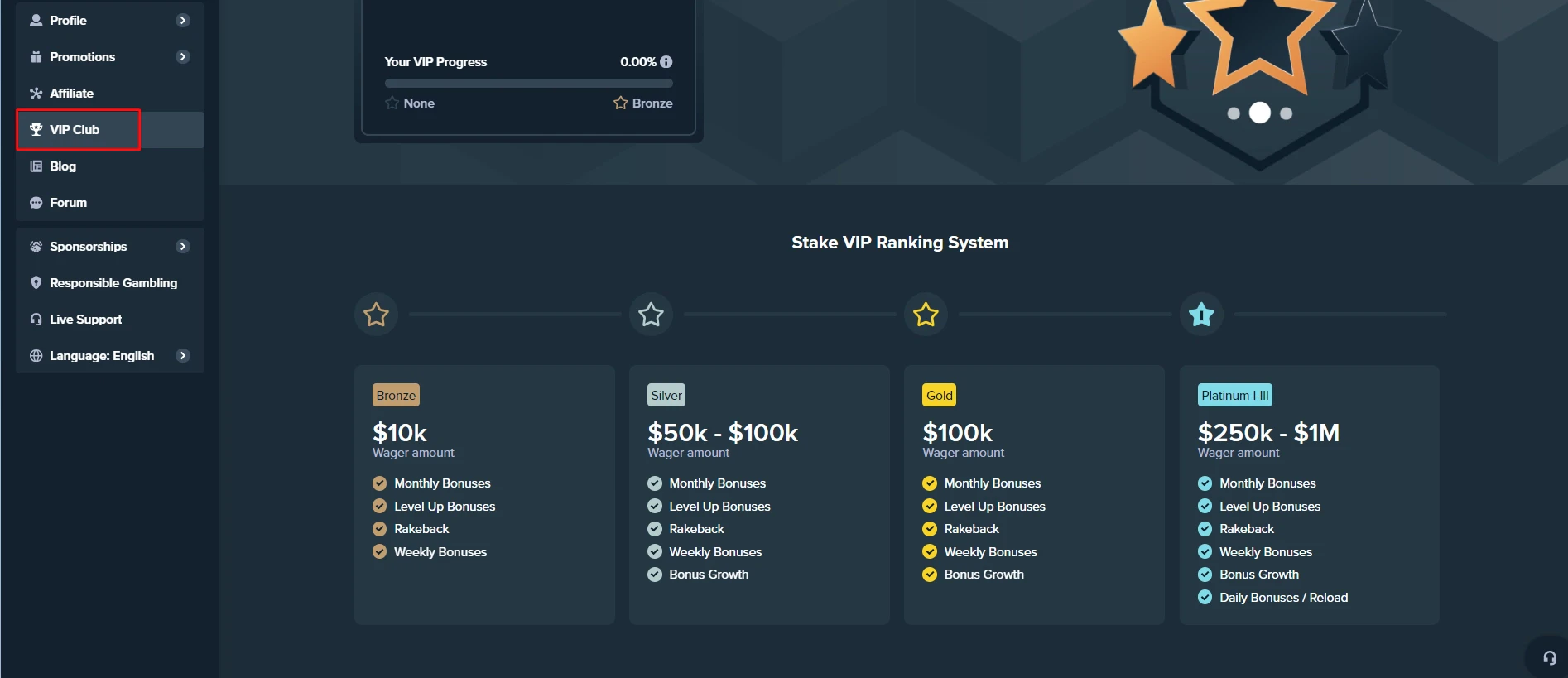Select Language: English option
Viewport: 1568px width, 678px height.
[110, 355]
